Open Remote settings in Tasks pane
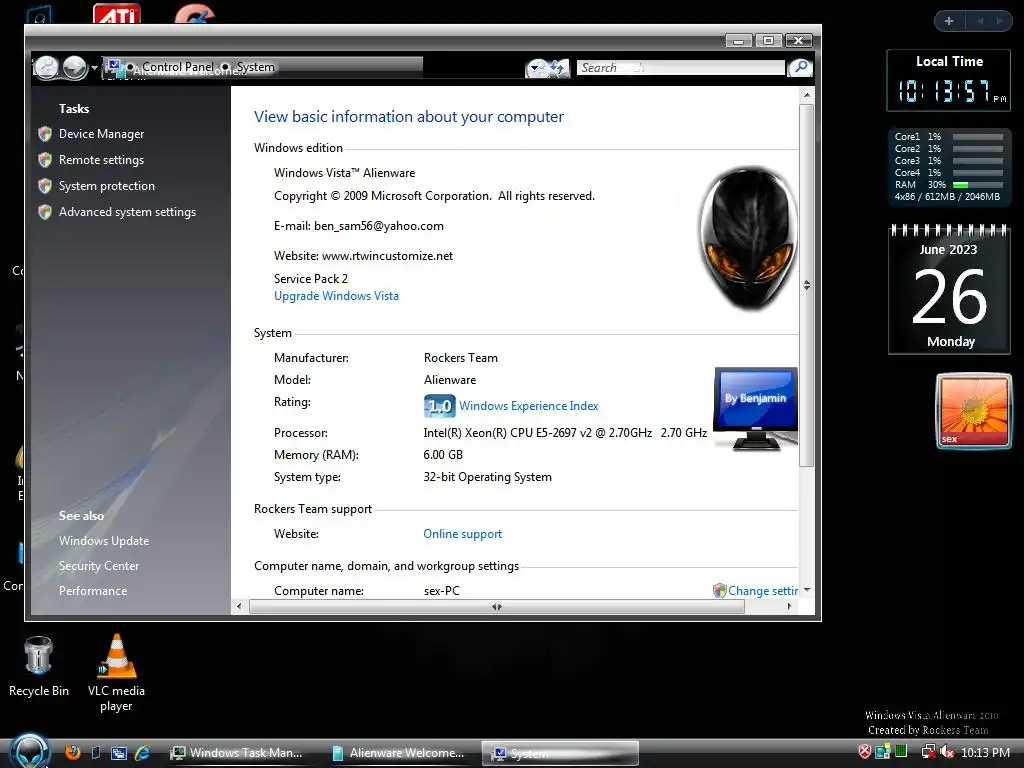 101,160
